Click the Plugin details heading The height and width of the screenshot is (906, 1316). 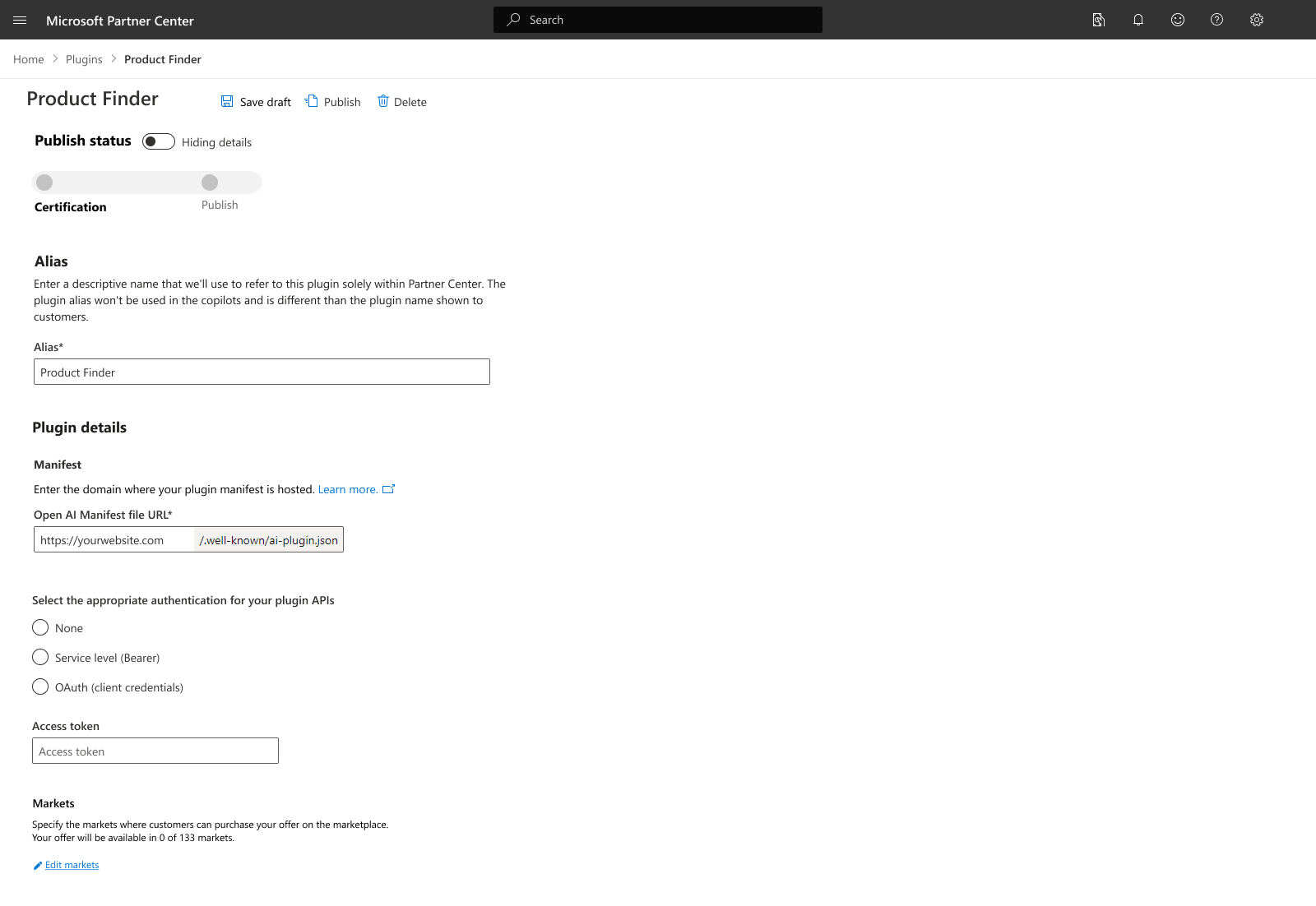point(79,428)
